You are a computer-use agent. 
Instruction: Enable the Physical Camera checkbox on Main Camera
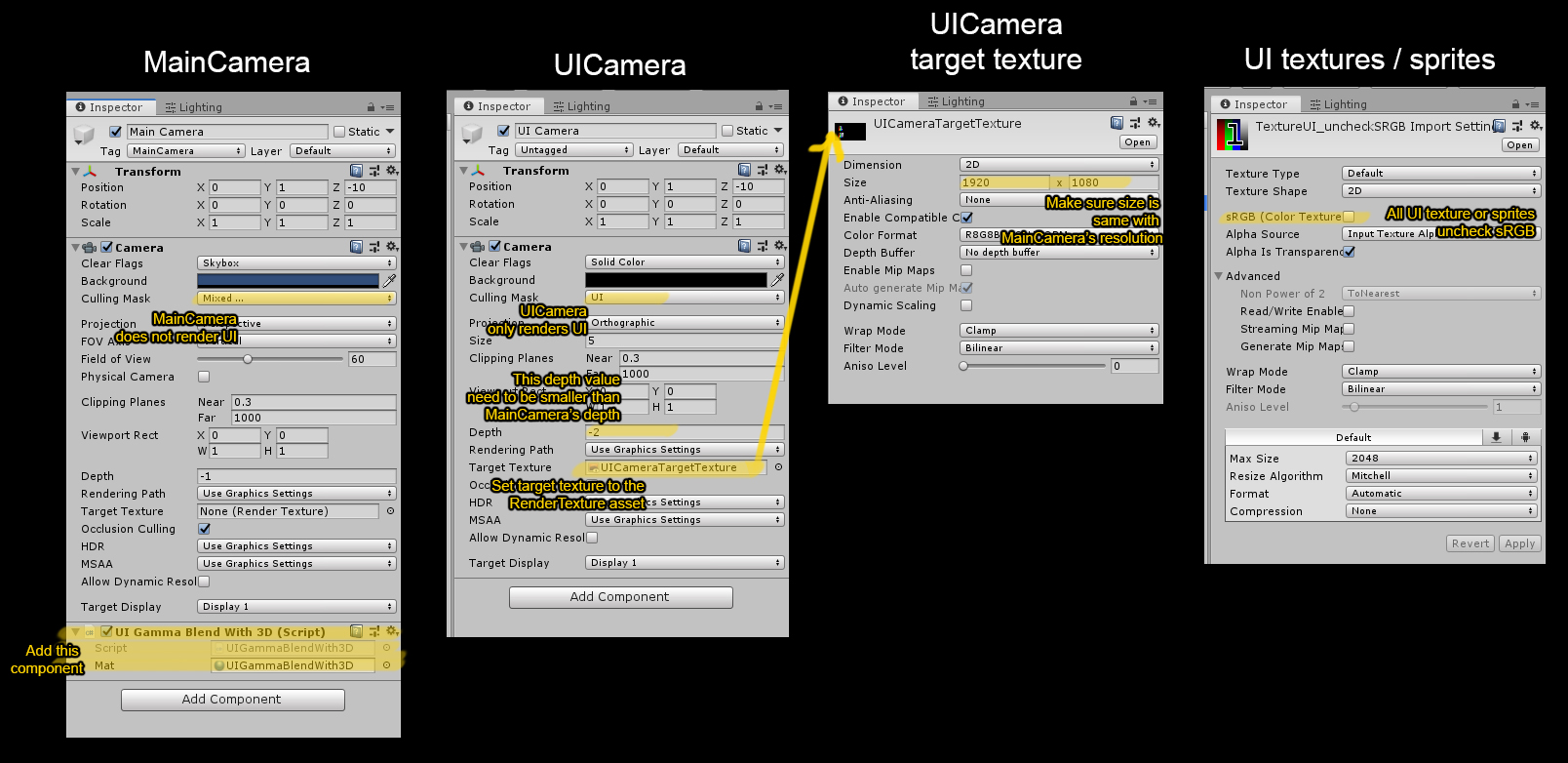click(x=204, y=377)
